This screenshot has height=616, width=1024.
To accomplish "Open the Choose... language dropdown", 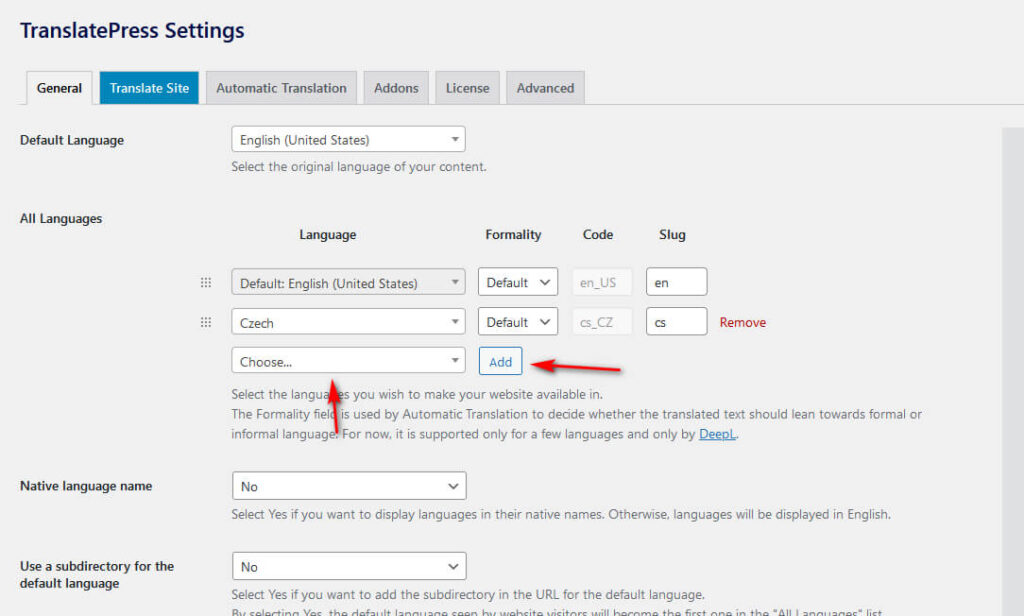I will click(348, 361).
